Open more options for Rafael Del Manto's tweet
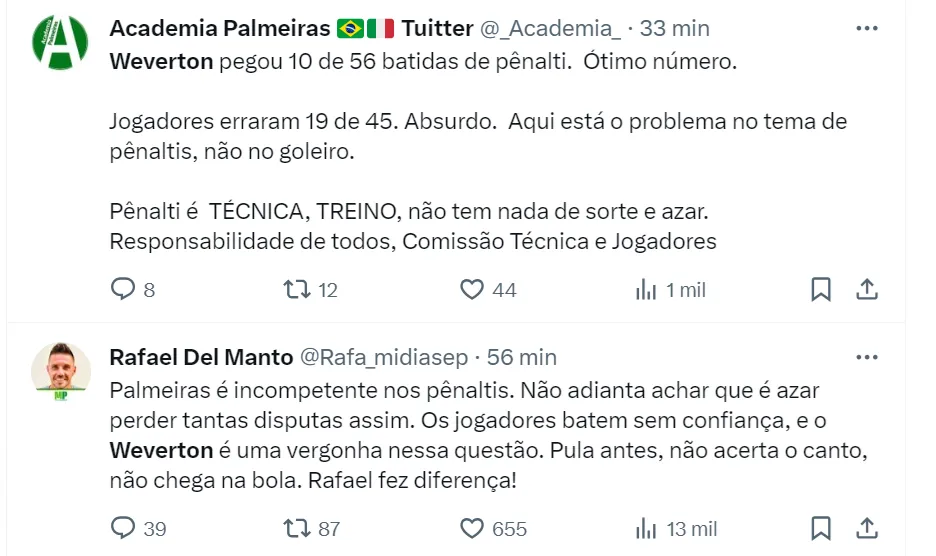 pyautogui.click(x=866, y=357)
